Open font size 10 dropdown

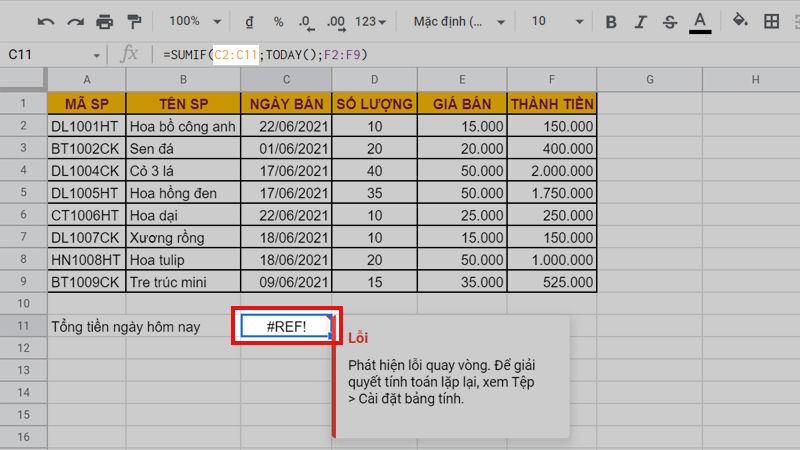(557, 21)
